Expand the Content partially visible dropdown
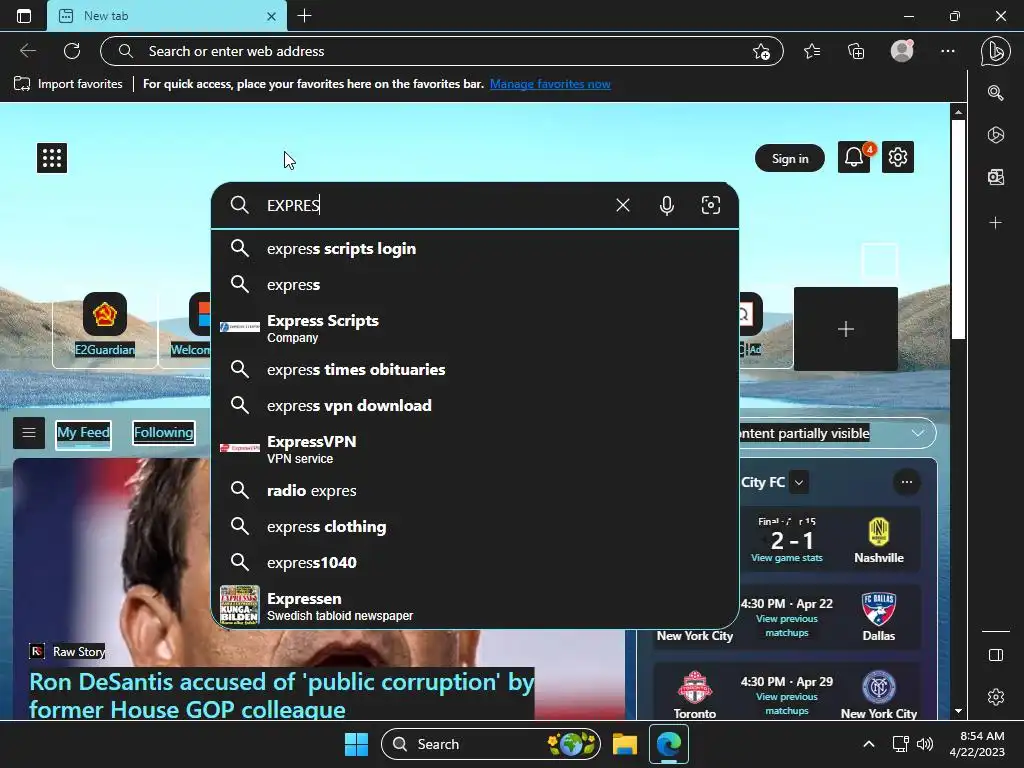The image size is (1024, 768). (x=918, y=433)
